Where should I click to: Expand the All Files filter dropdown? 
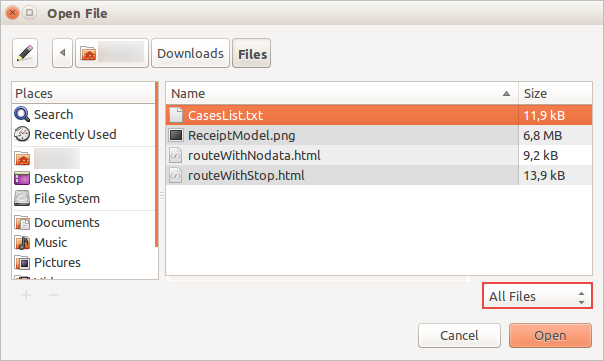(537, 296)
